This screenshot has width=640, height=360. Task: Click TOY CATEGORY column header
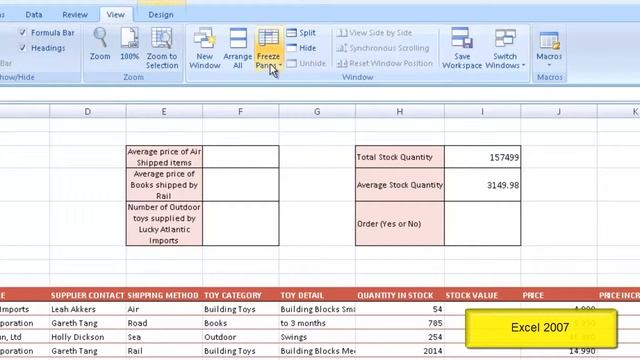pos(240,295)
